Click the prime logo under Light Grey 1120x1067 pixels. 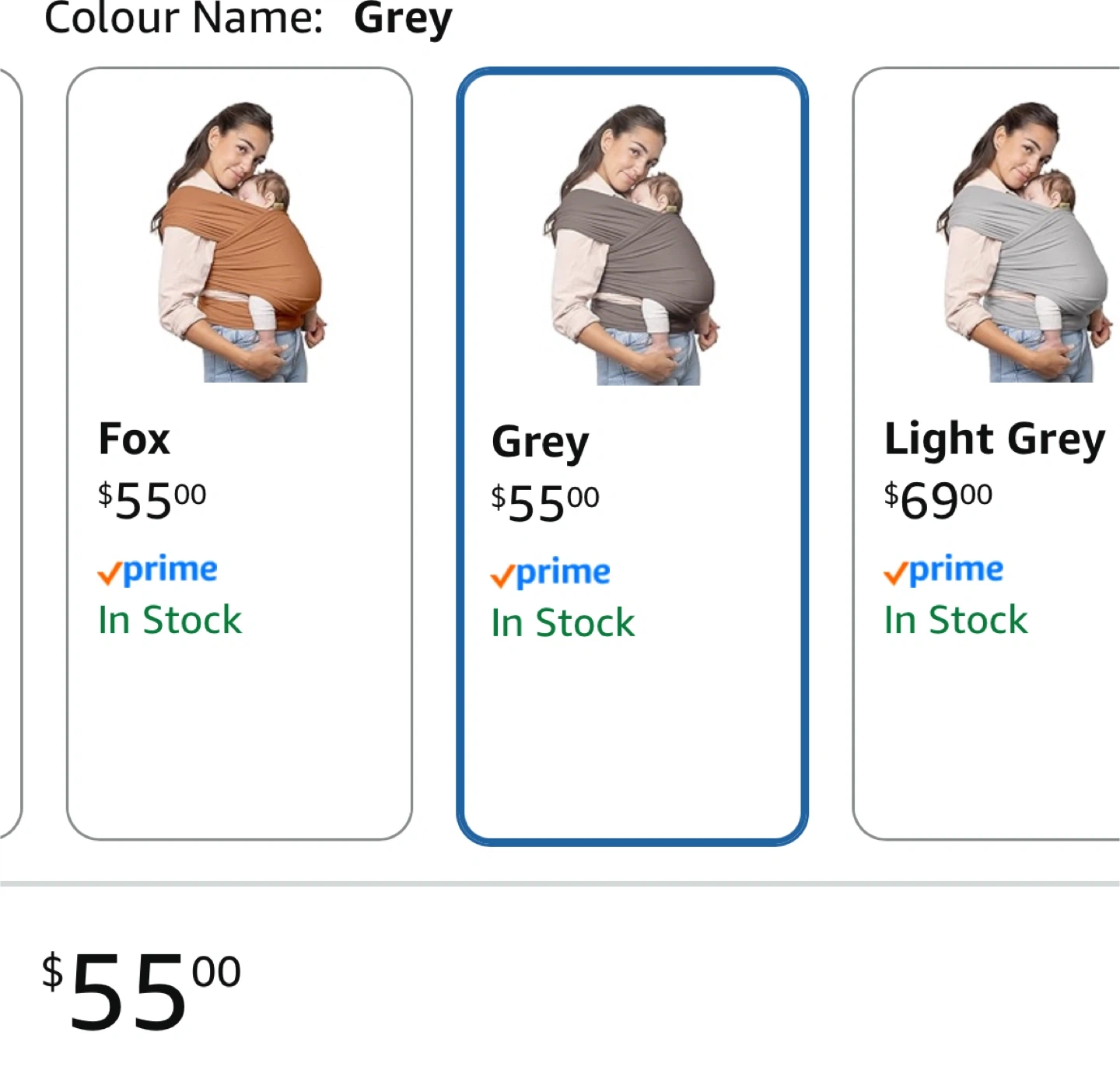pyautogui.click(x=943, y=571)
